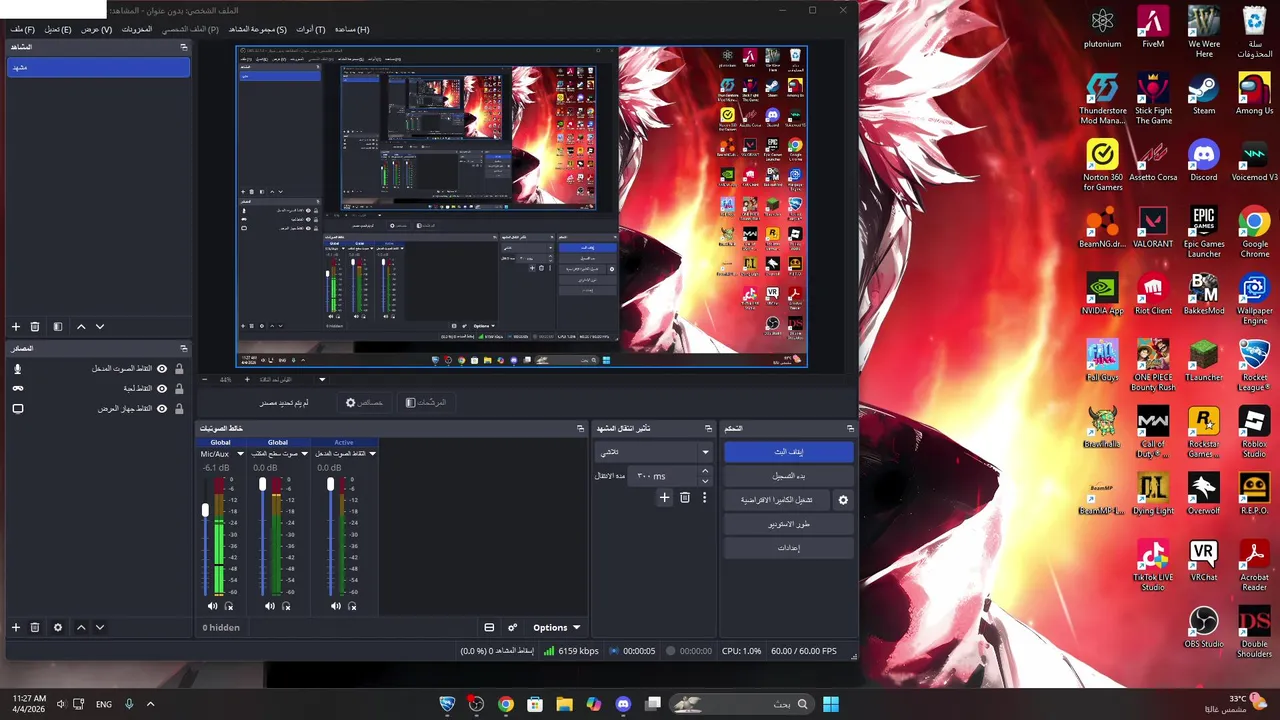
Task: Click بدء التسجيل start recording button
Action: tap(789, 476)
